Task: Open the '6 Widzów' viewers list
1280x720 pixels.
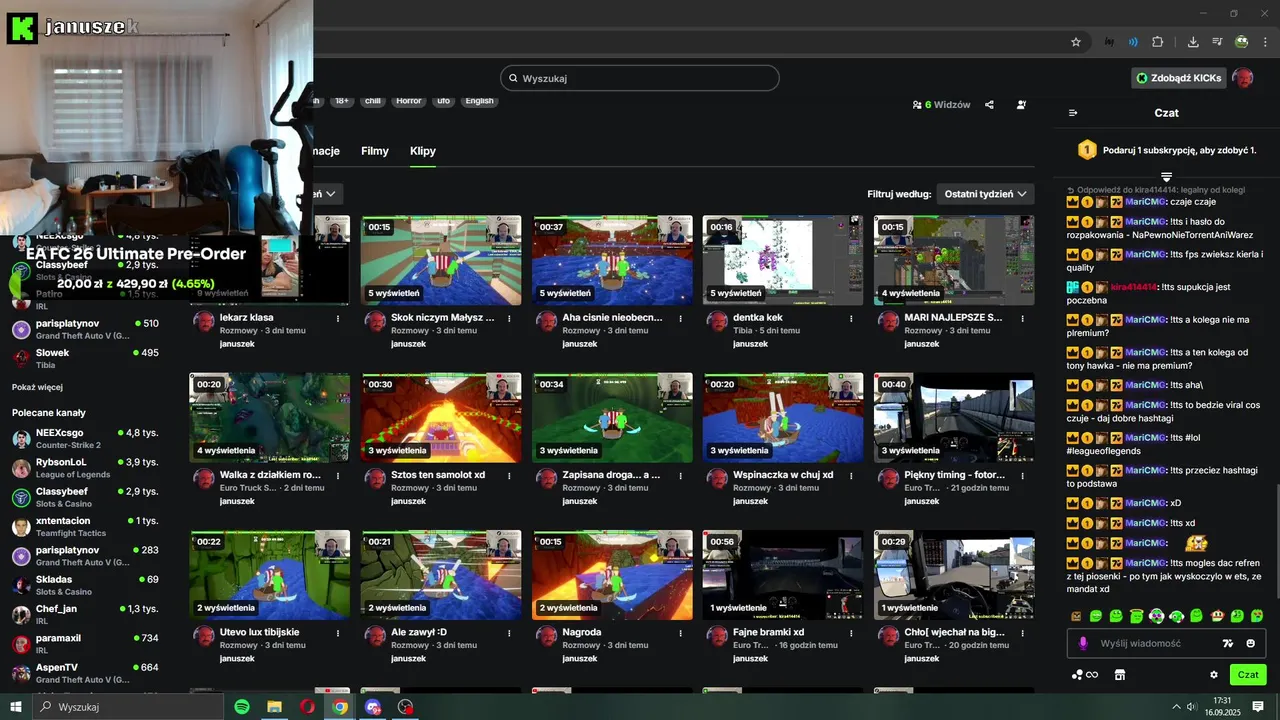Action: coord(941,104)
